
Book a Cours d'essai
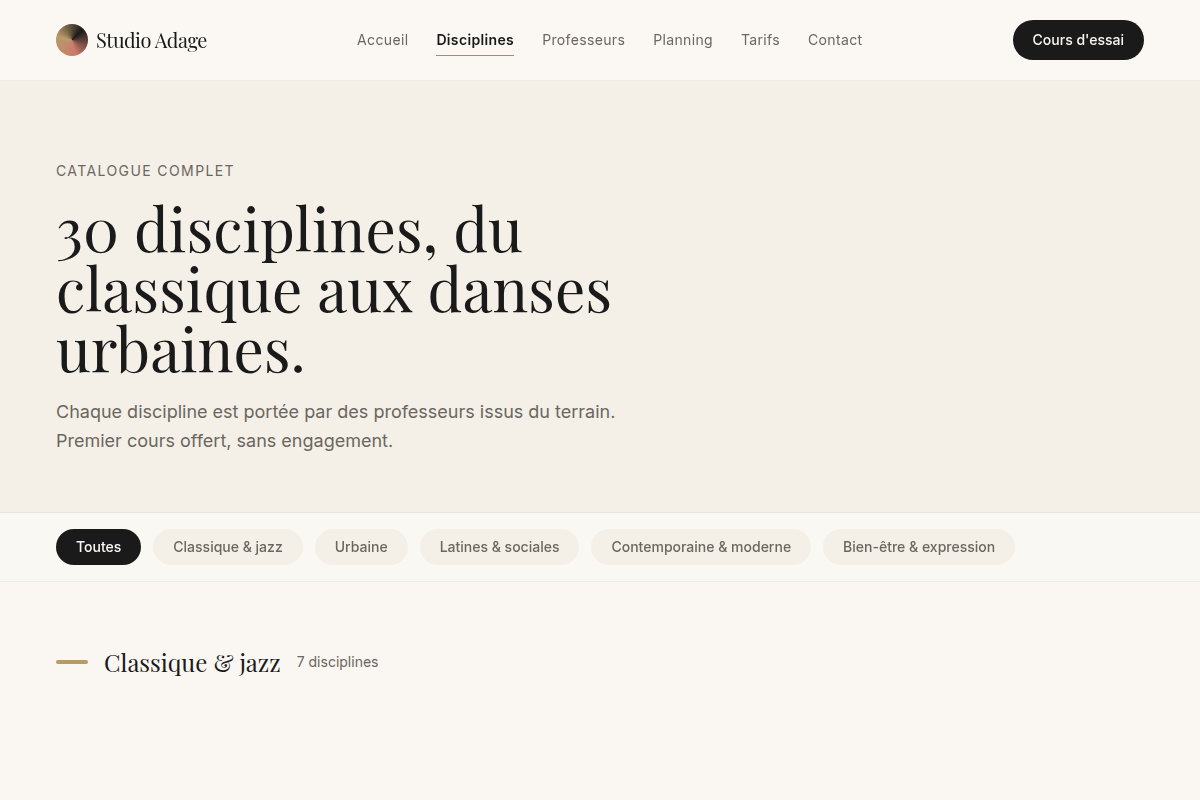coord(1078,40)
